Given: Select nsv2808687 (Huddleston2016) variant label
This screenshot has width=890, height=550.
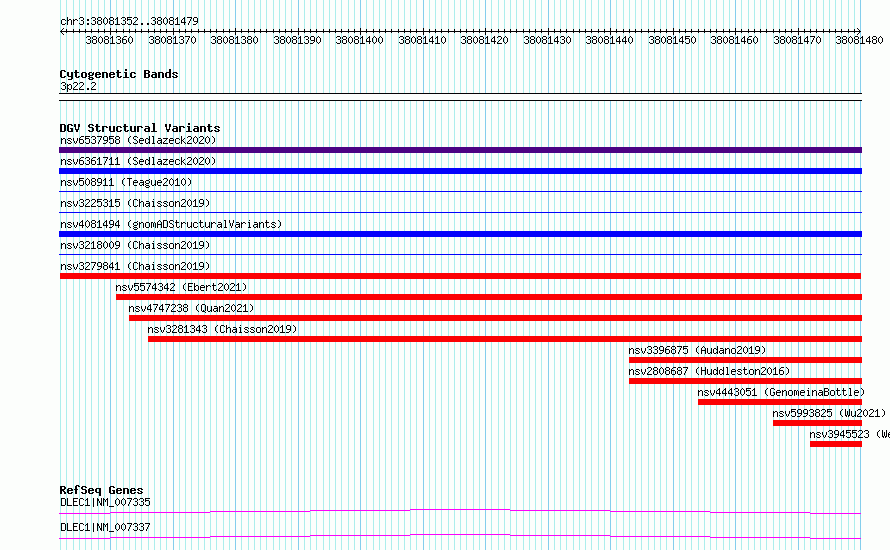Looking at the screenshot, I should click(709, 371).
